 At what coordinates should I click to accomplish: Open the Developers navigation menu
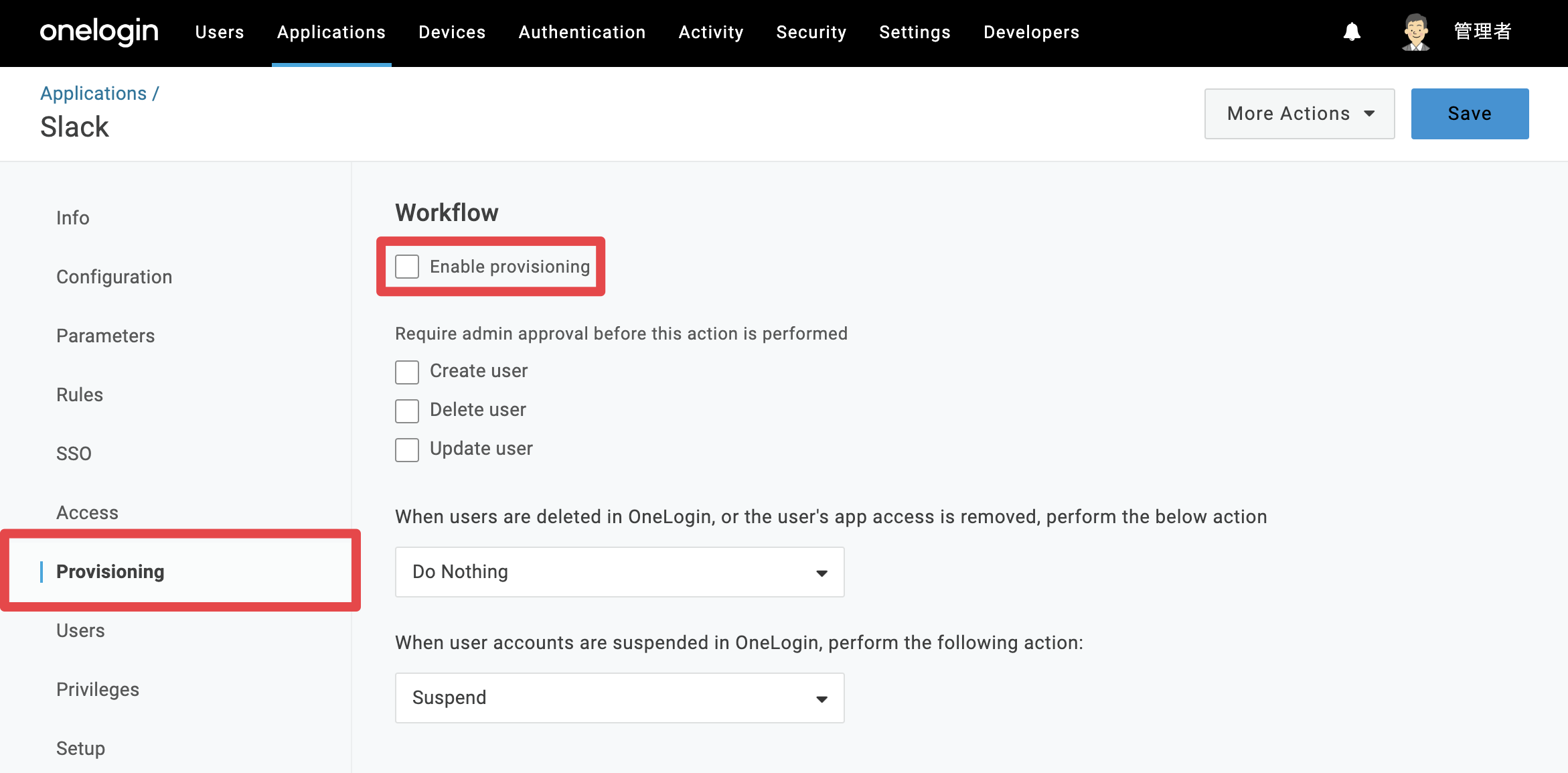click(x=1031, y=32)
